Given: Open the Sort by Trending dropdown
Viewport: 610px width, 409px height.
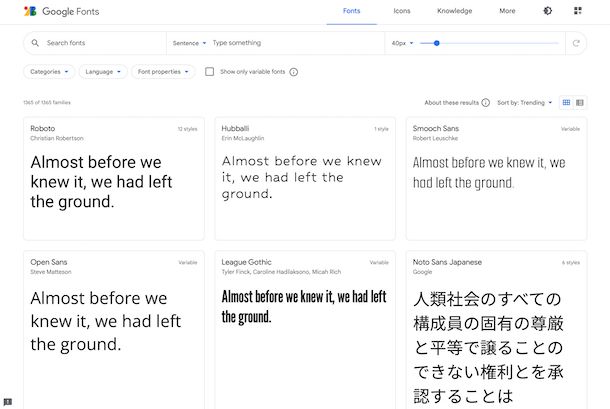Looking at the screenshot, I should [524, 103].
